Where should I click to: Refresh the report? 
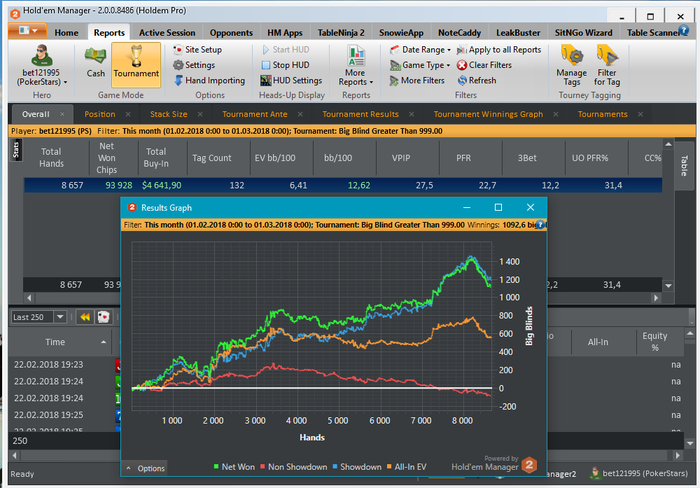pyautogui.click(x=477, y=80)
